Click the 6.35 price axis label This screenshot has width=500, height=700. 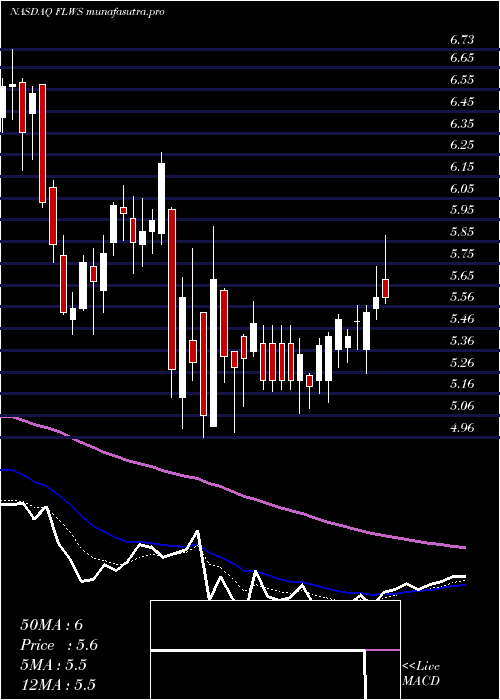coord(462,123)
